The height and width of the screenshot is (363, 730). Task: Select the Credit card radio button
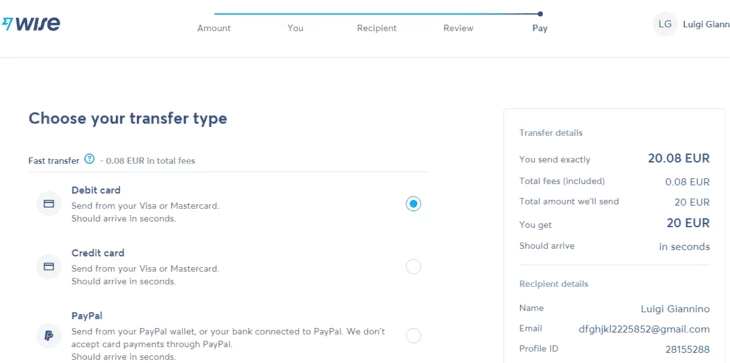(x=413, y=267)
